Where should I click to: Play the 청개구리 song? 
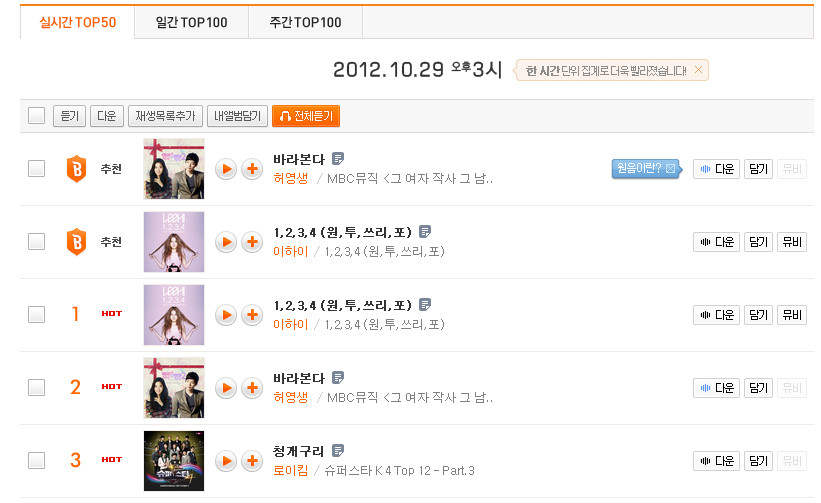226,461
